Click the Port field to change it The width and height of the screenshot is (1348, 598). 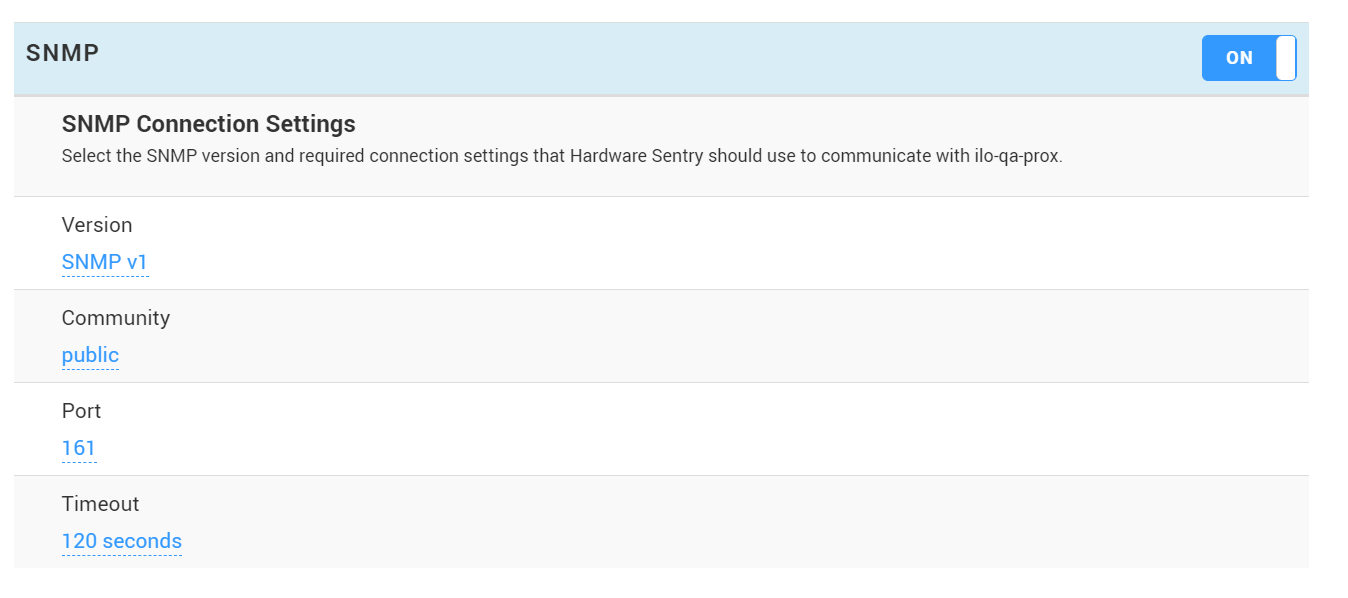pyautogui.click(x=78, y=447)
